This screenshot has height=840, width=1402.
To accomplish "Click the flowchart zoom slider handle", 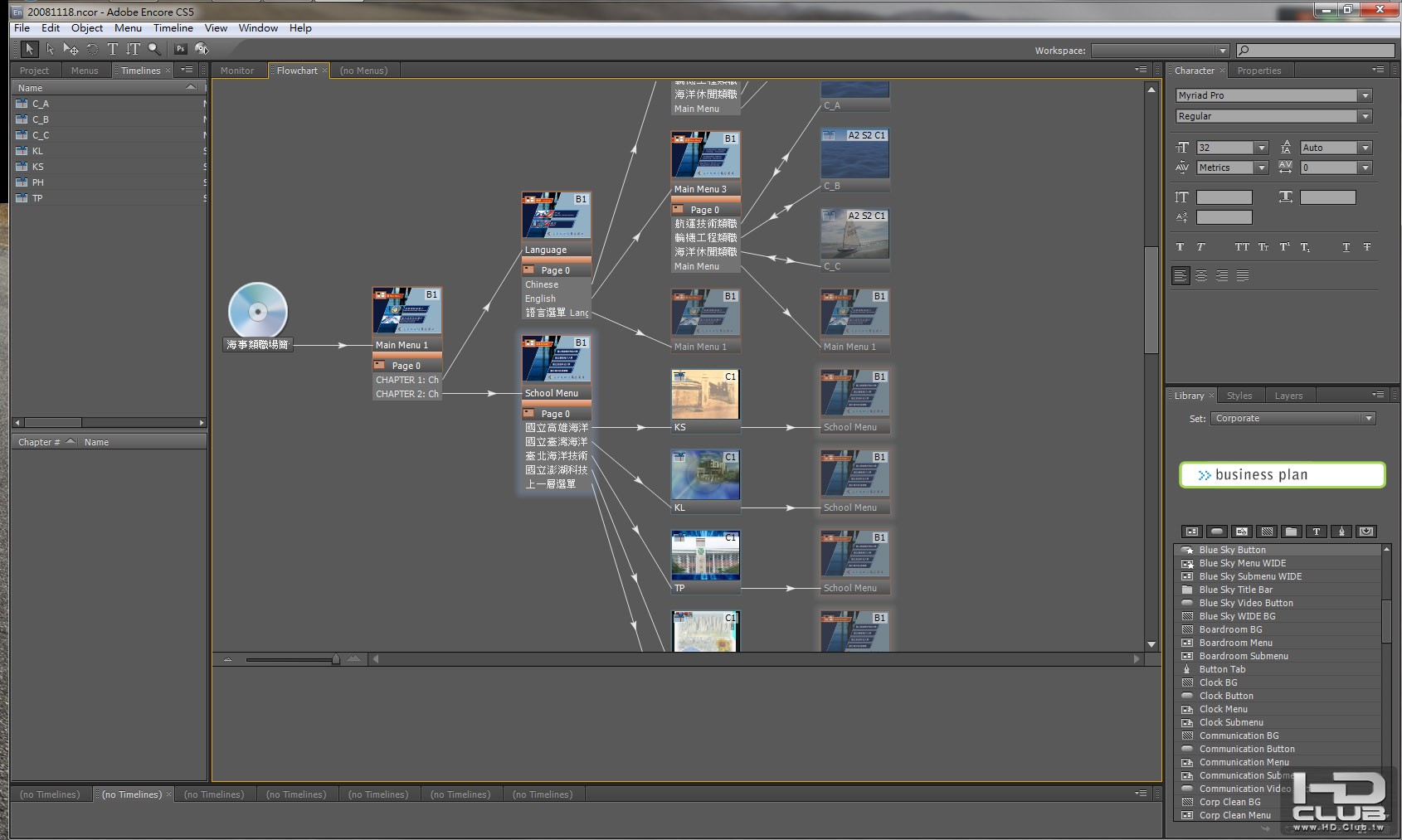I will point(335,659).
